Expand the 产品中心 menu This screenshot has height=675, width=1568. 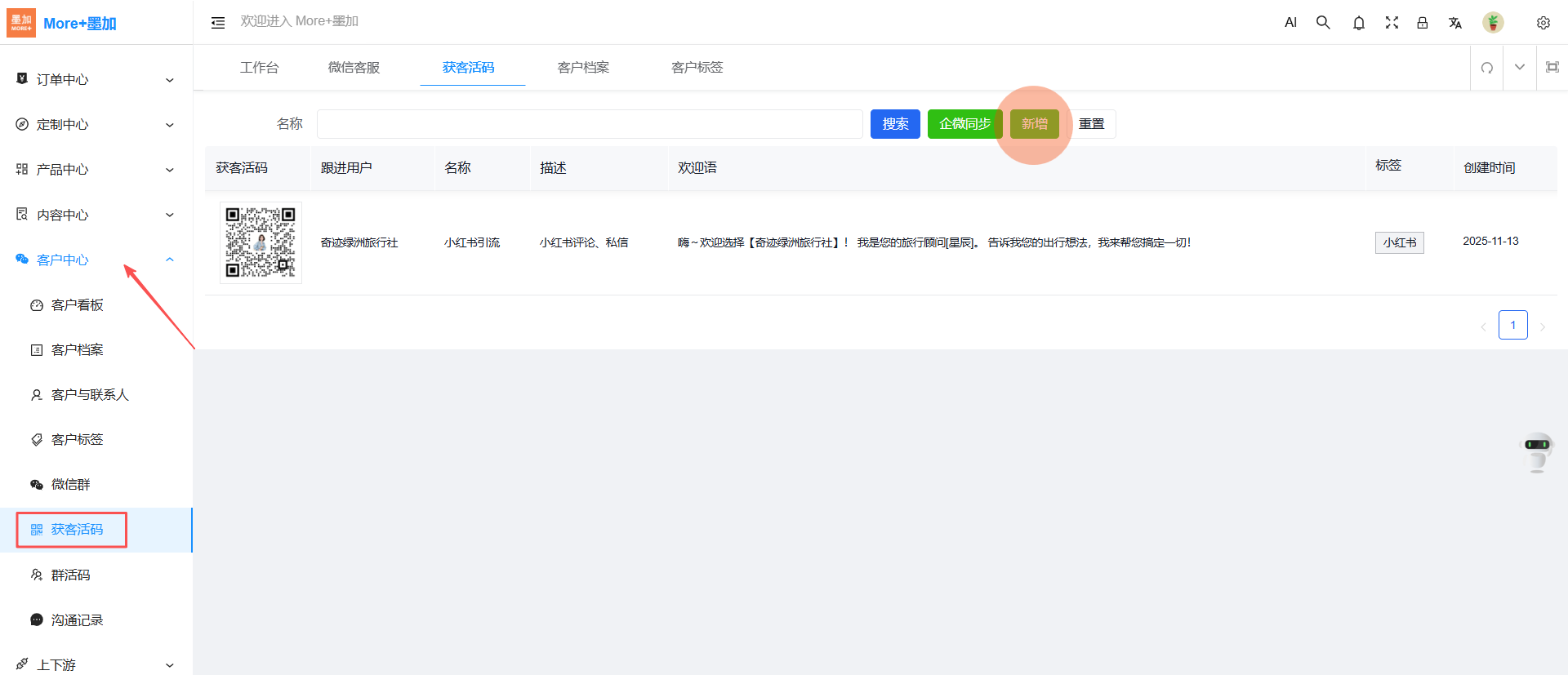pos(96,170)
